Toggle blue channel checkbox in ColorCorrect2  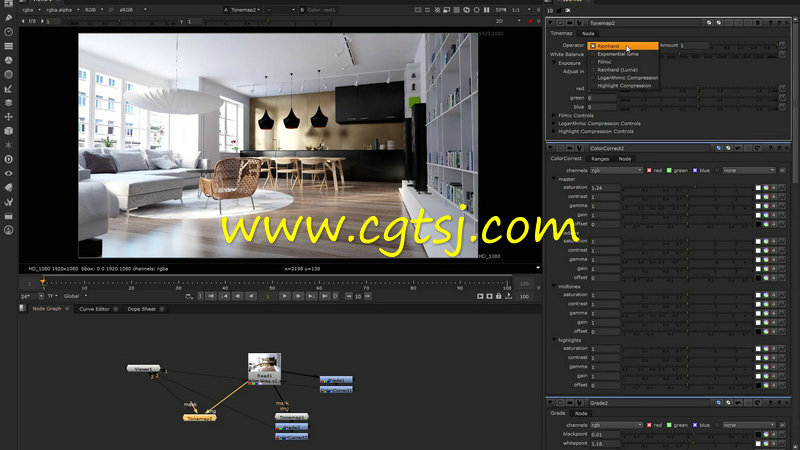point(695,170)
